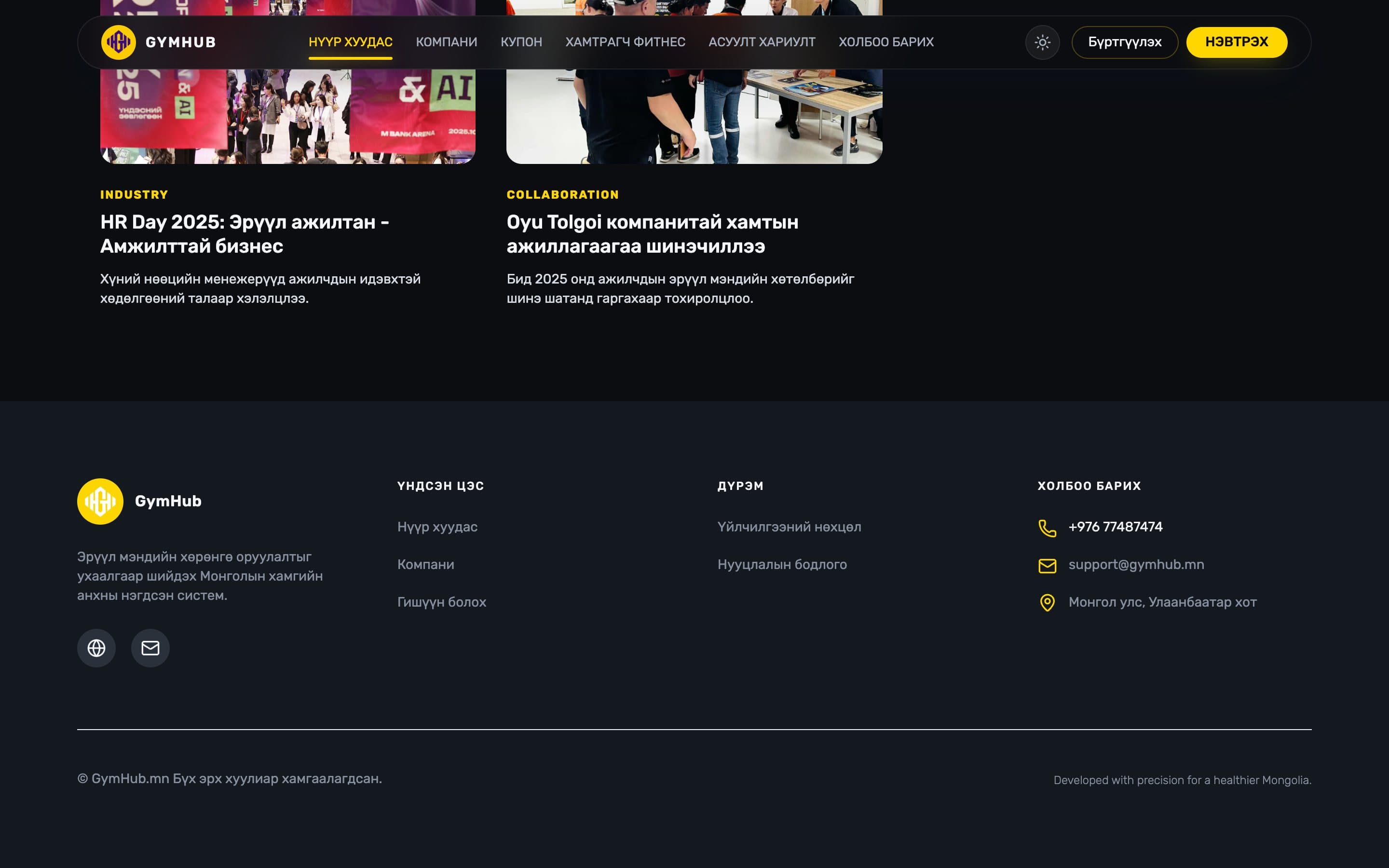Select ХАМТРАГЧ ФИТНЕС in the navbar
1389x868 pixels.
(625, 42)
